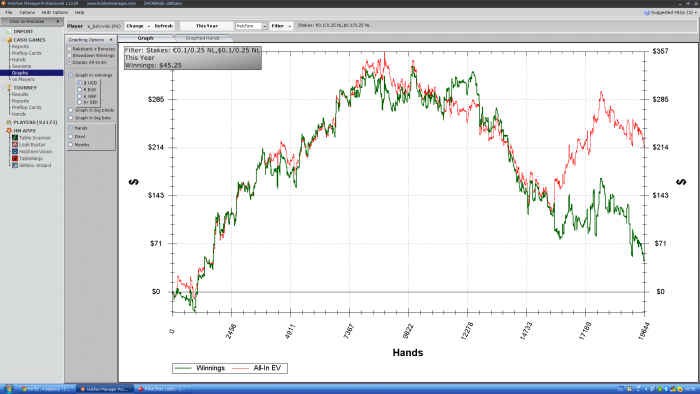Image resolution: width=700 pixels, height=394 pixels.
Task: Toggle Showdown Winnings checkbox
Action: click(x=69, y=55)
